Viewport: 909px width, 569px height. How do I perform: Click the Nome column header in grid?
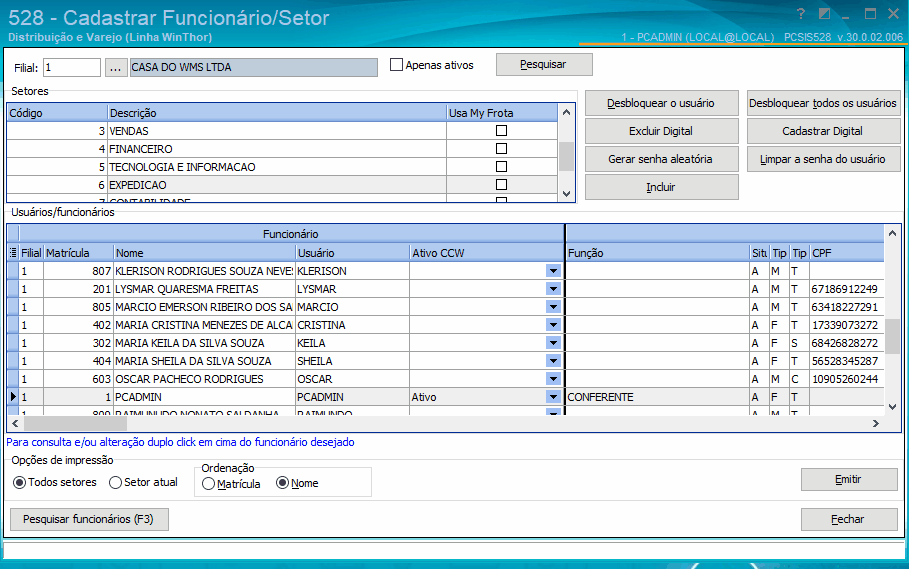coord(204,253)
